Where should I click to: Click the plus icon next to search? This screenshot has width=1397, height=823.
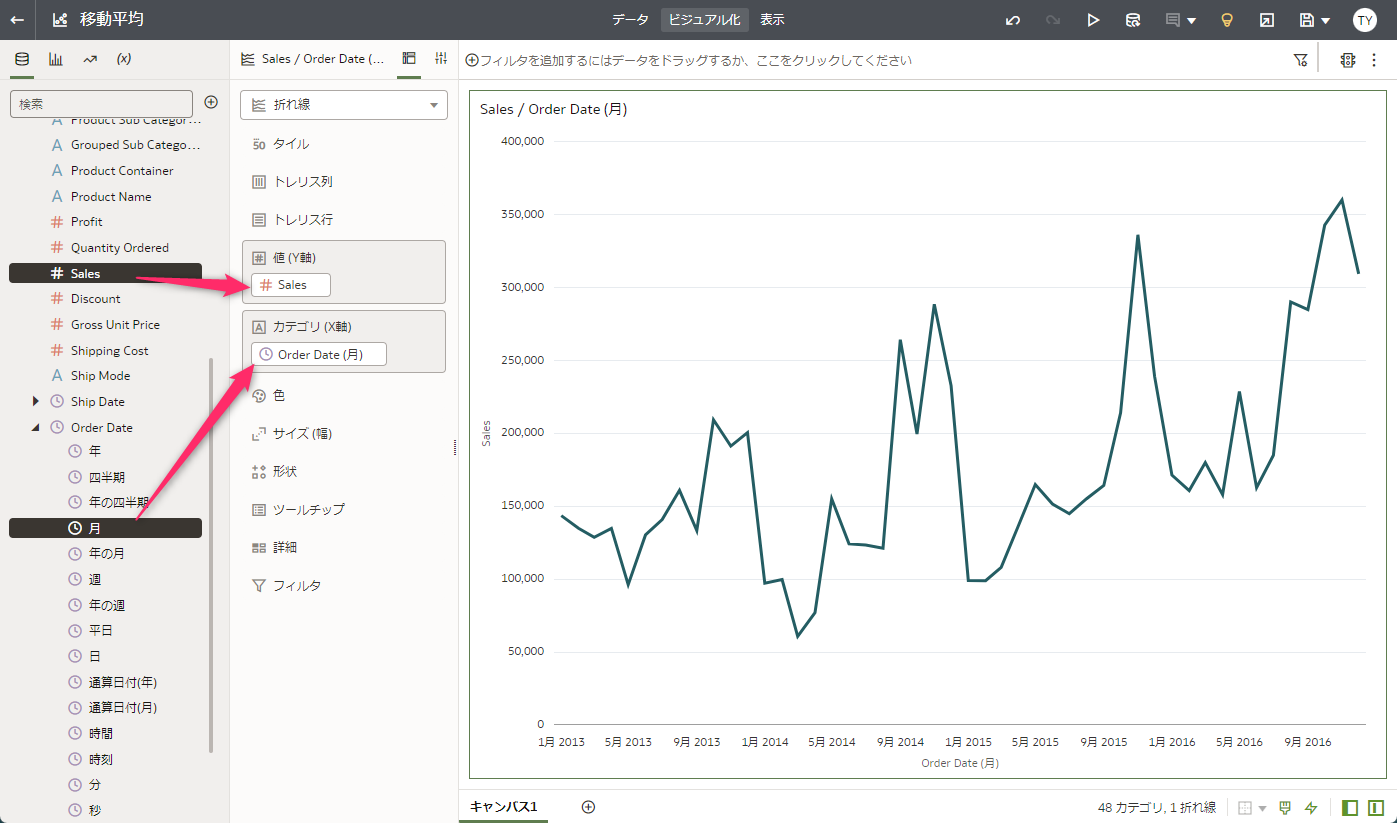[211, 102]
